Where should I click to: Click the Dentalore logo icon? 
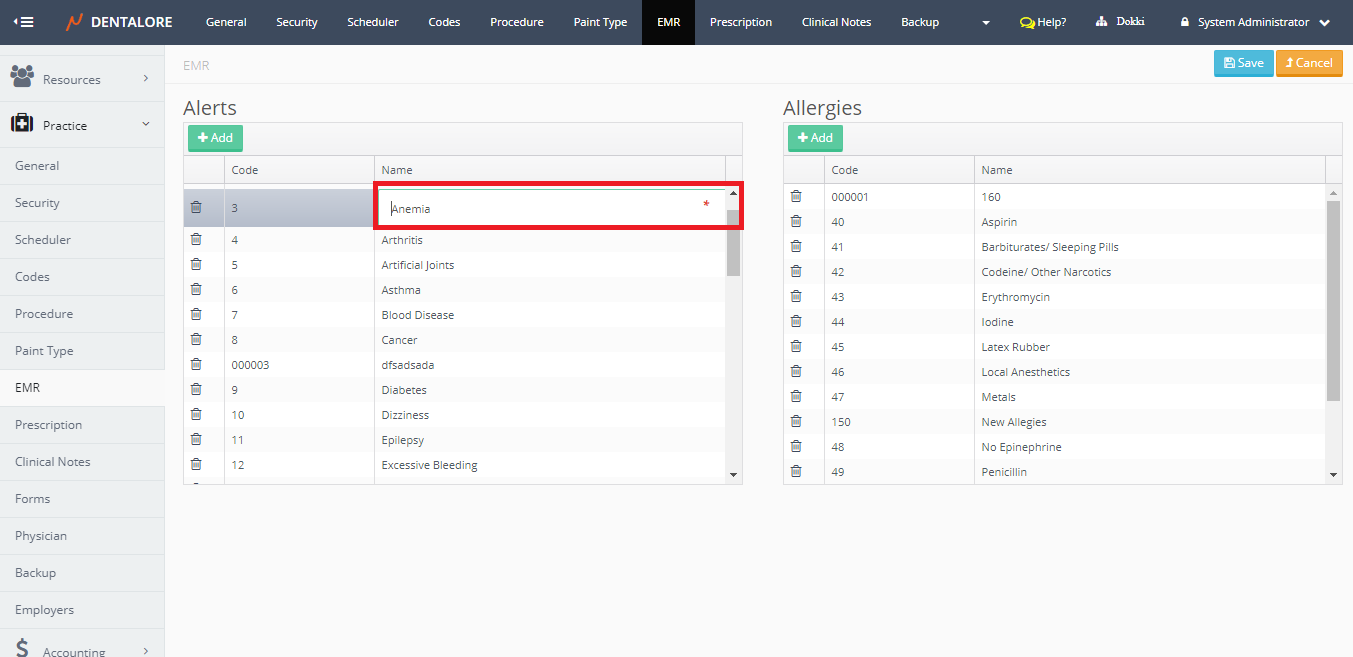(x=75, y=22)
